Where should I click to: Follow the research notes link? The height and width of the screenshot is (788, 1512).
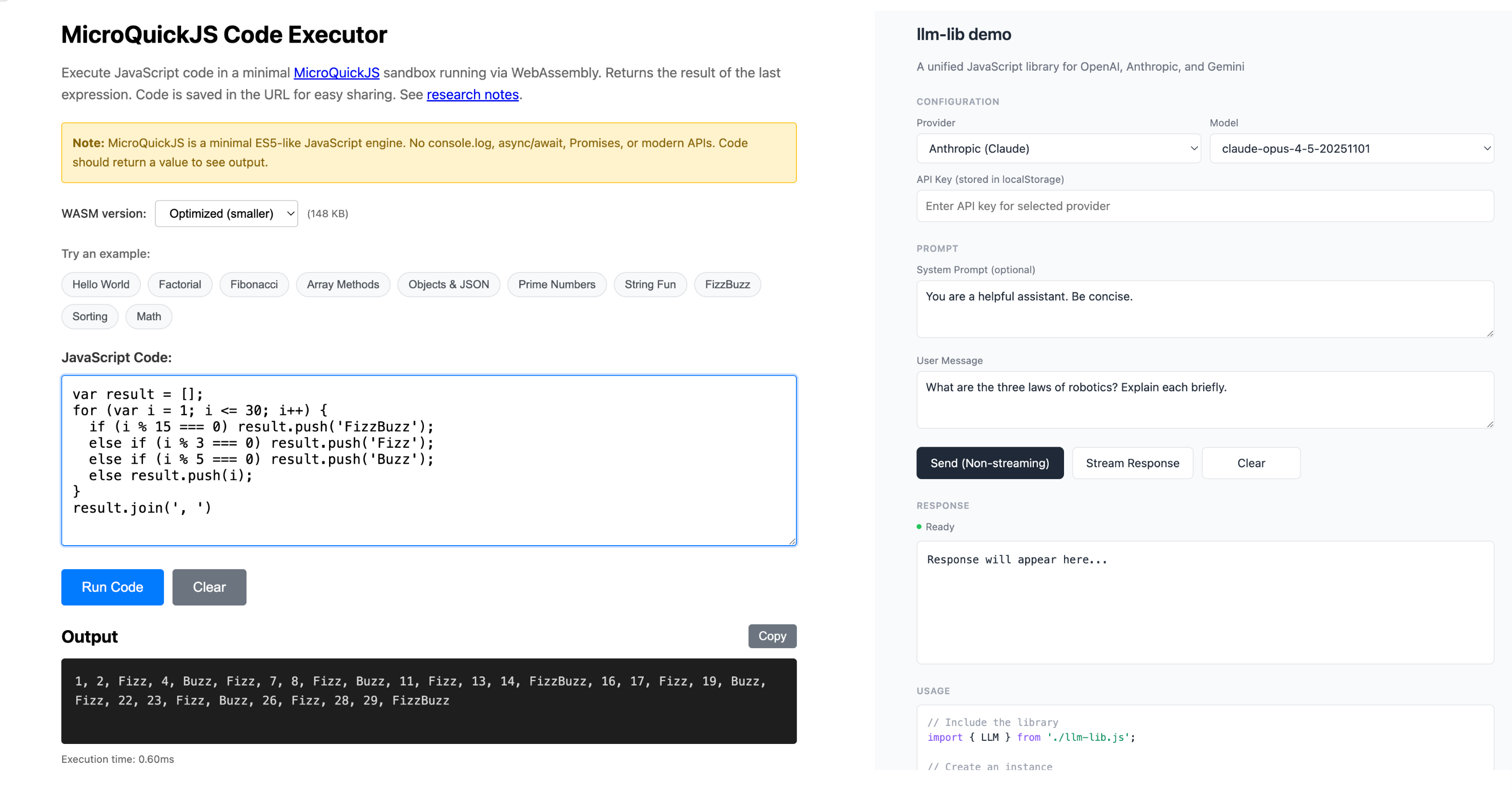coord(473,94)
